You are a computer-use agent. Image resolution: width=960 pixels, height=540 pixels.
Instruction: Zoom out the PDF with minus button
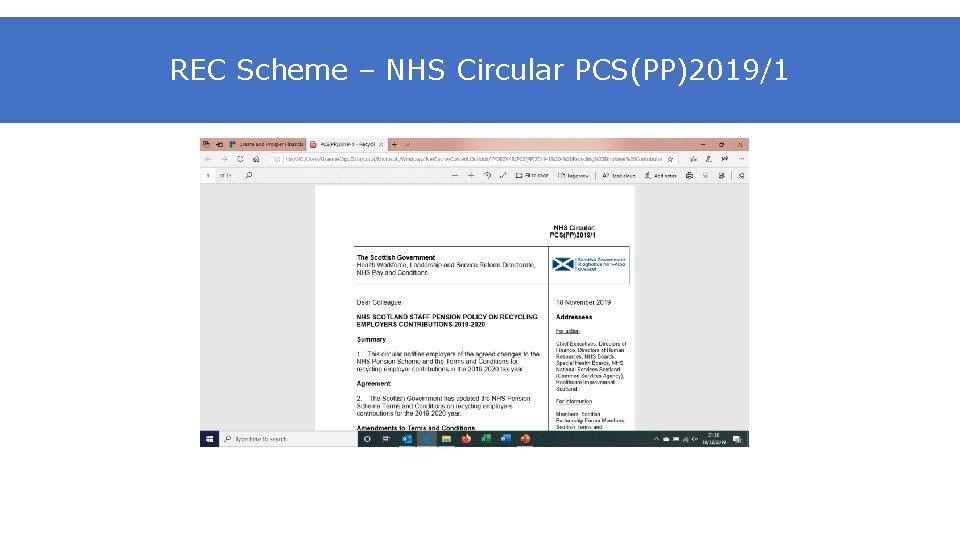pos(454,176)
